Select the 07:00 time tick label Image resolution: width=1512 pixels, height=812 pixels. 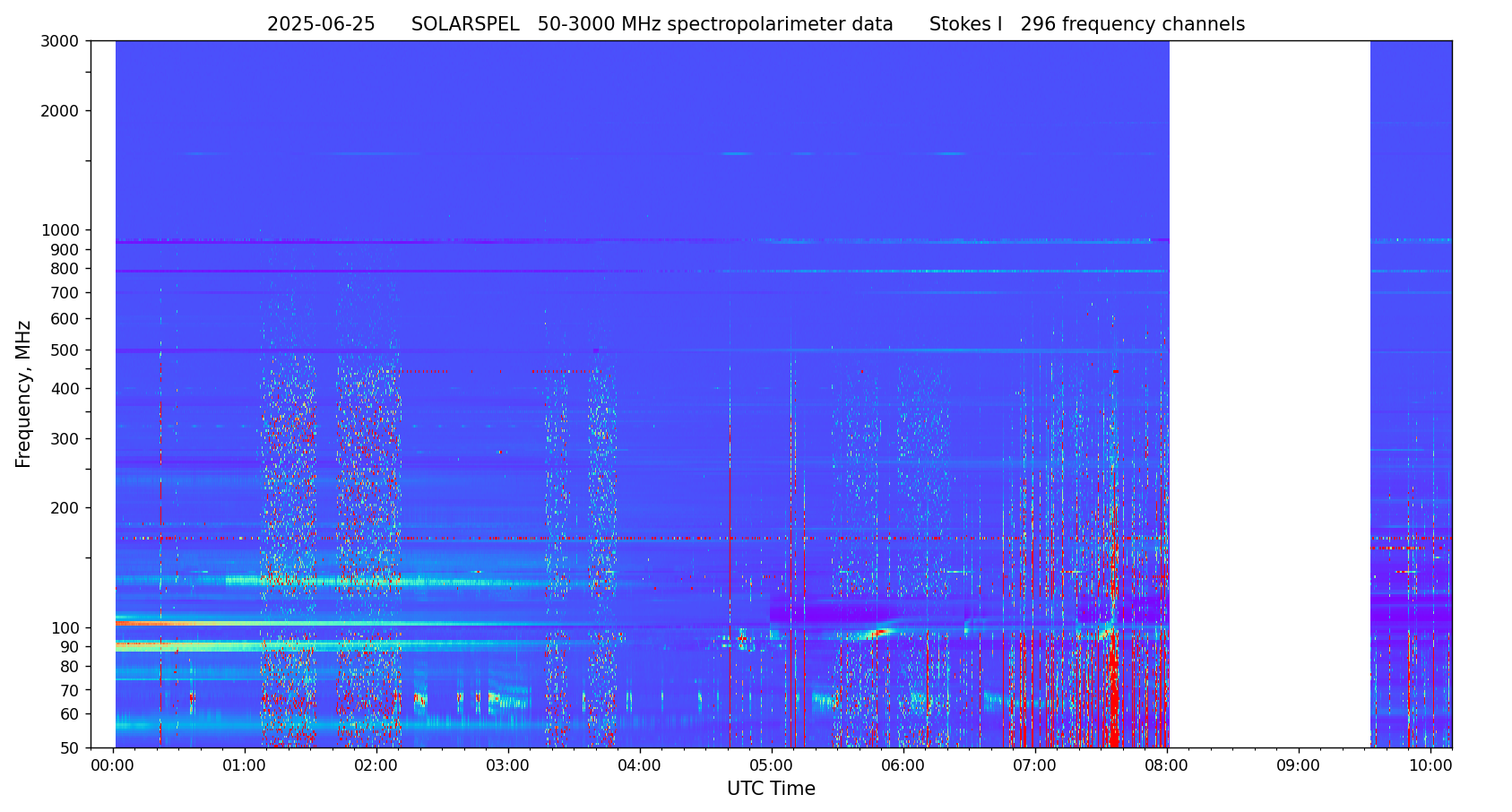point(1035,766)
